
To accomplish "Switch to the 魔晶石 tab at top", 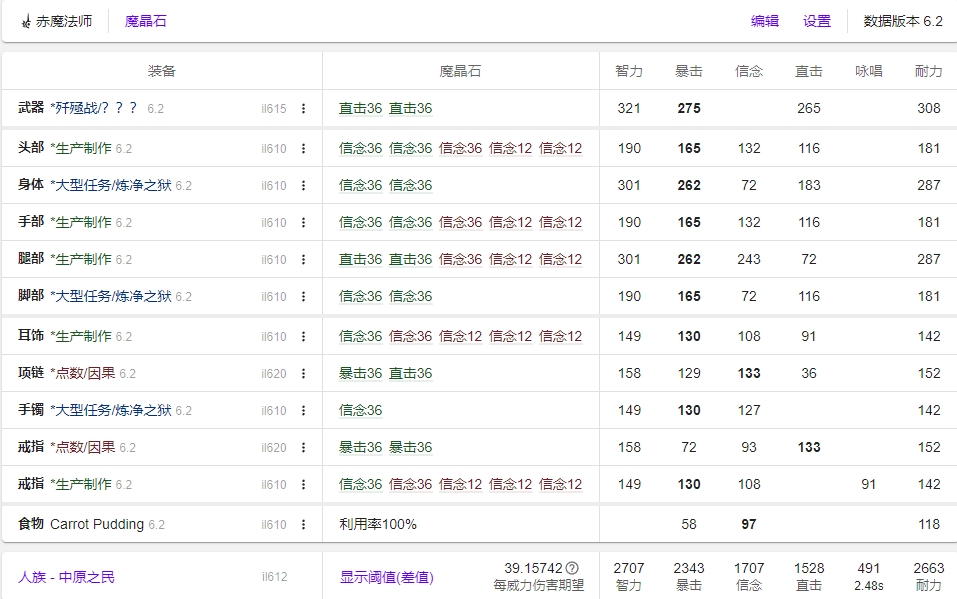I will tap(146, 21).
